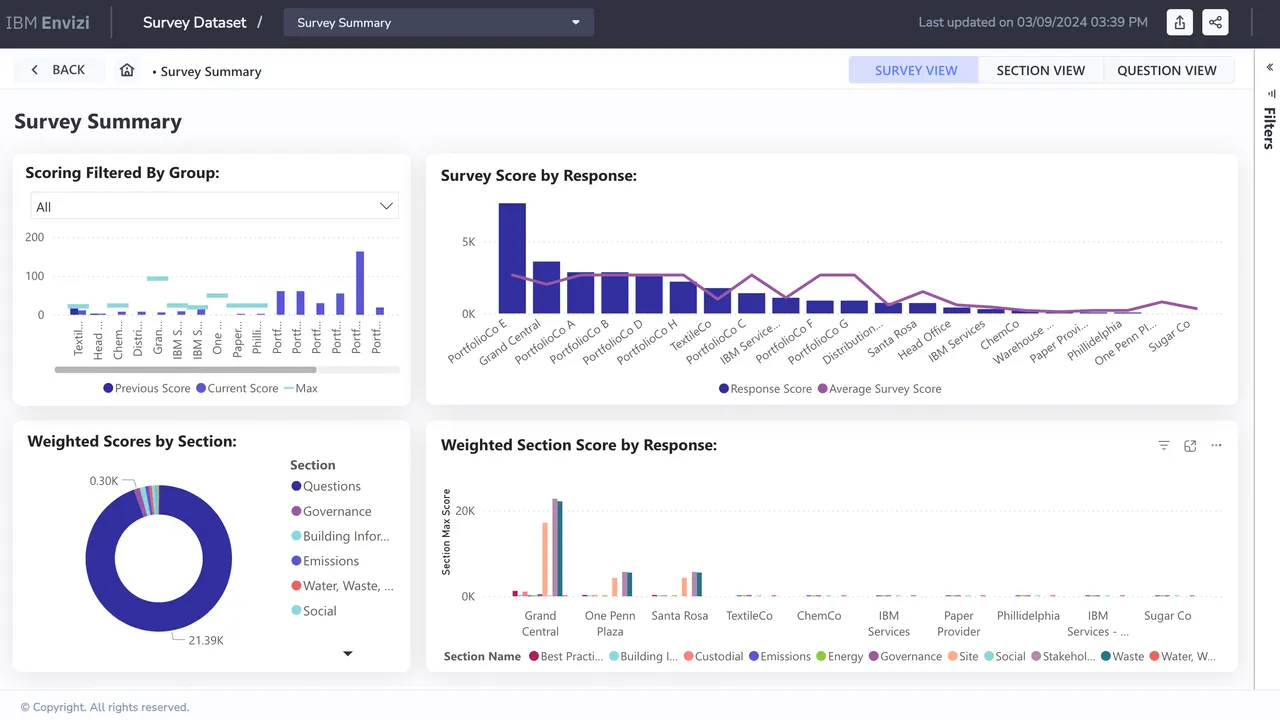Select Site legend in bottom chart

tap(962, 657)
